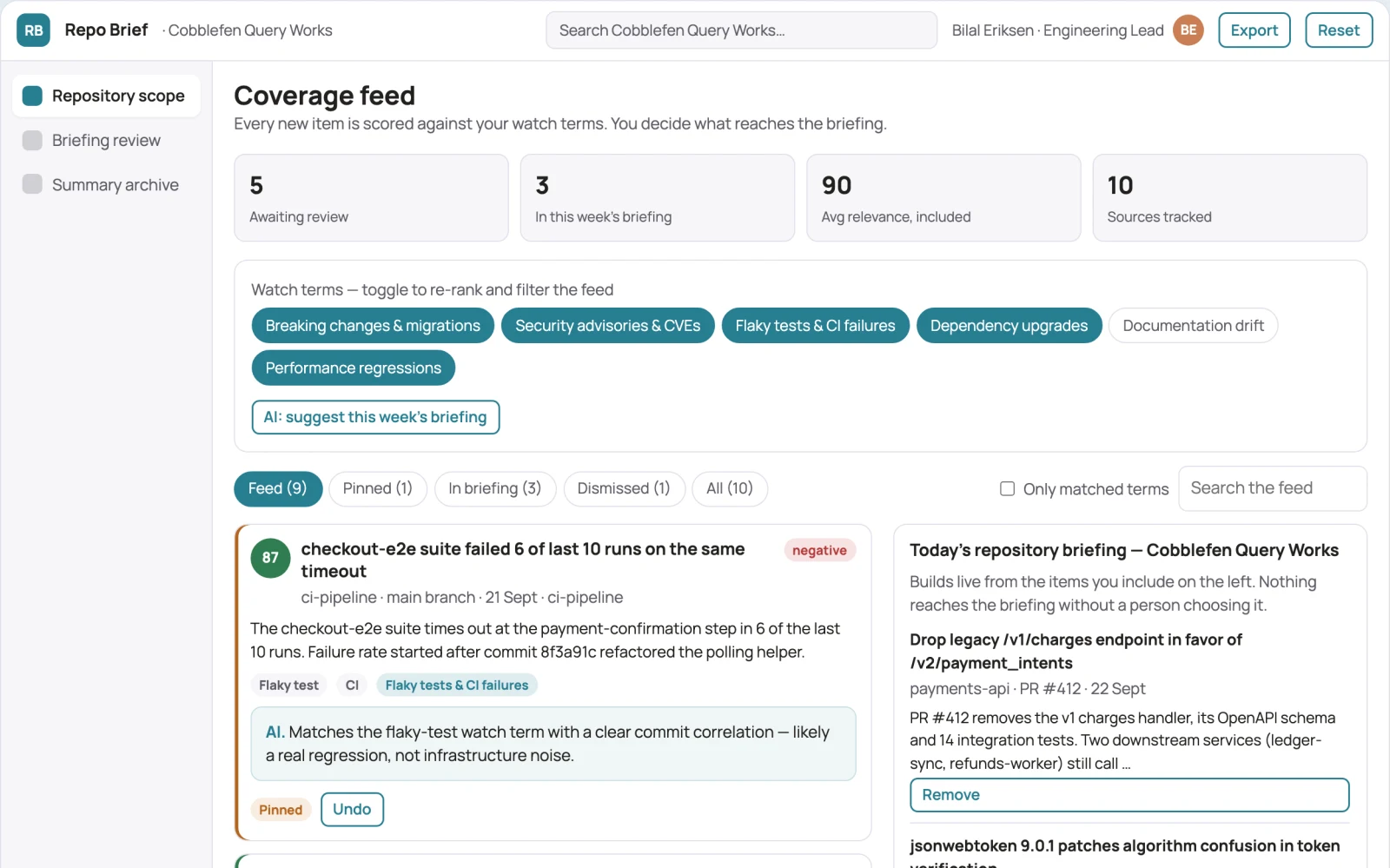Remove the /v1/charges item from briefing
Viewport: 1390px width, 868px height.
coord(1129,795)
